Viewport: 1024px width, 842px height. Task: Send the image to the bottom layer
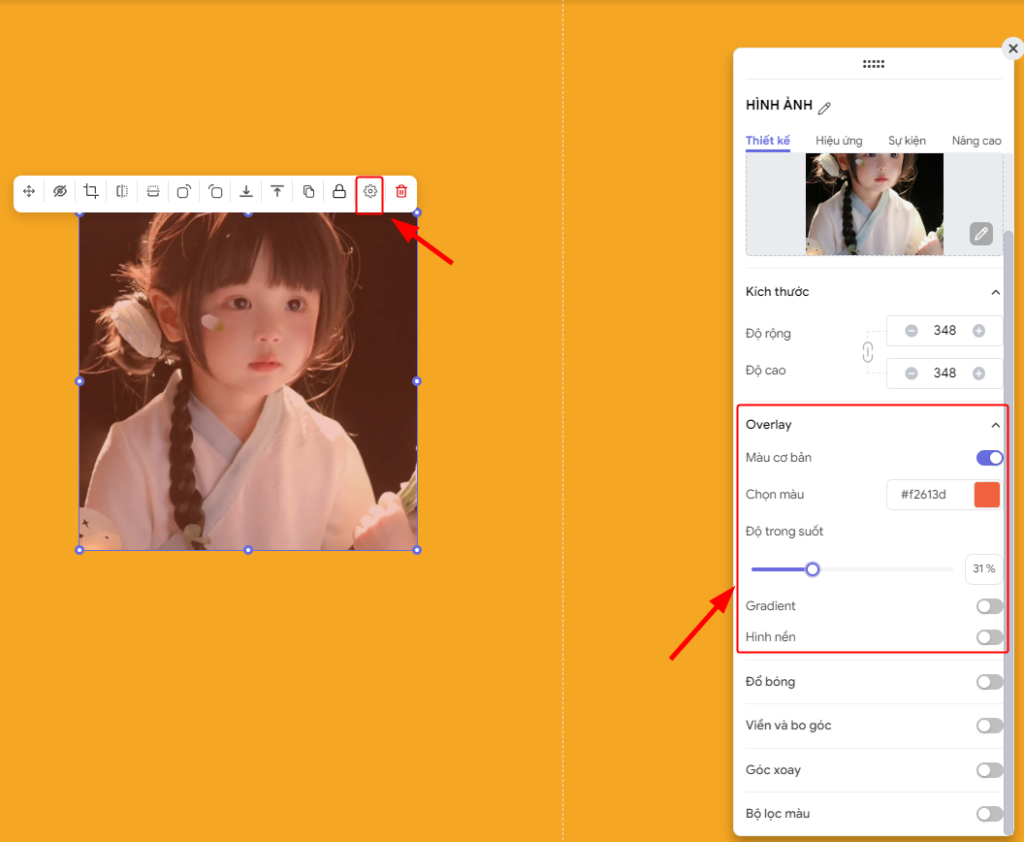tap(246, 191)
